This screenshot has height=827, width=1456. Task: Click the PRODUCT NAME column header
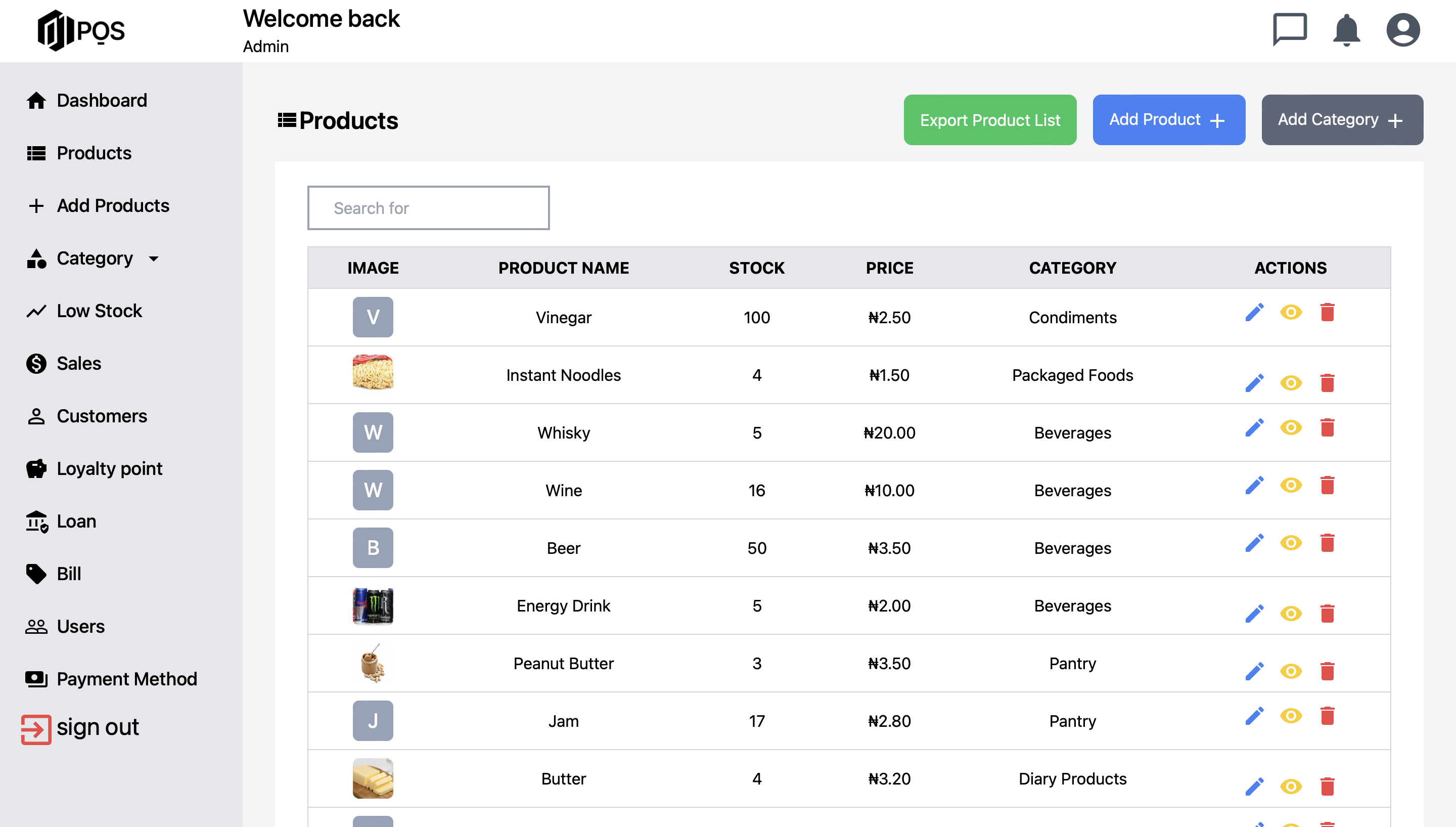[564, 268]
